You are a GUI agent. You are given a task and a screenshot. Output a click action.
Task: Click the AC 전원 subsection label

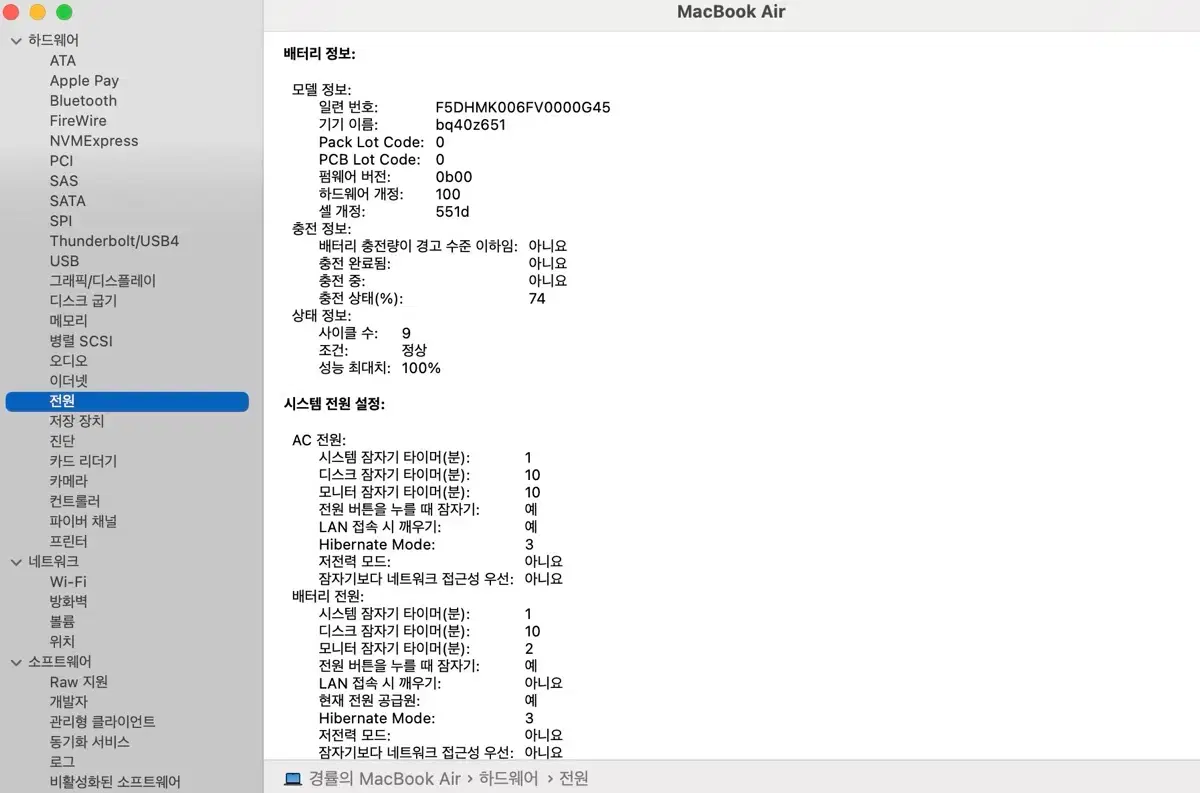(318, 440)
